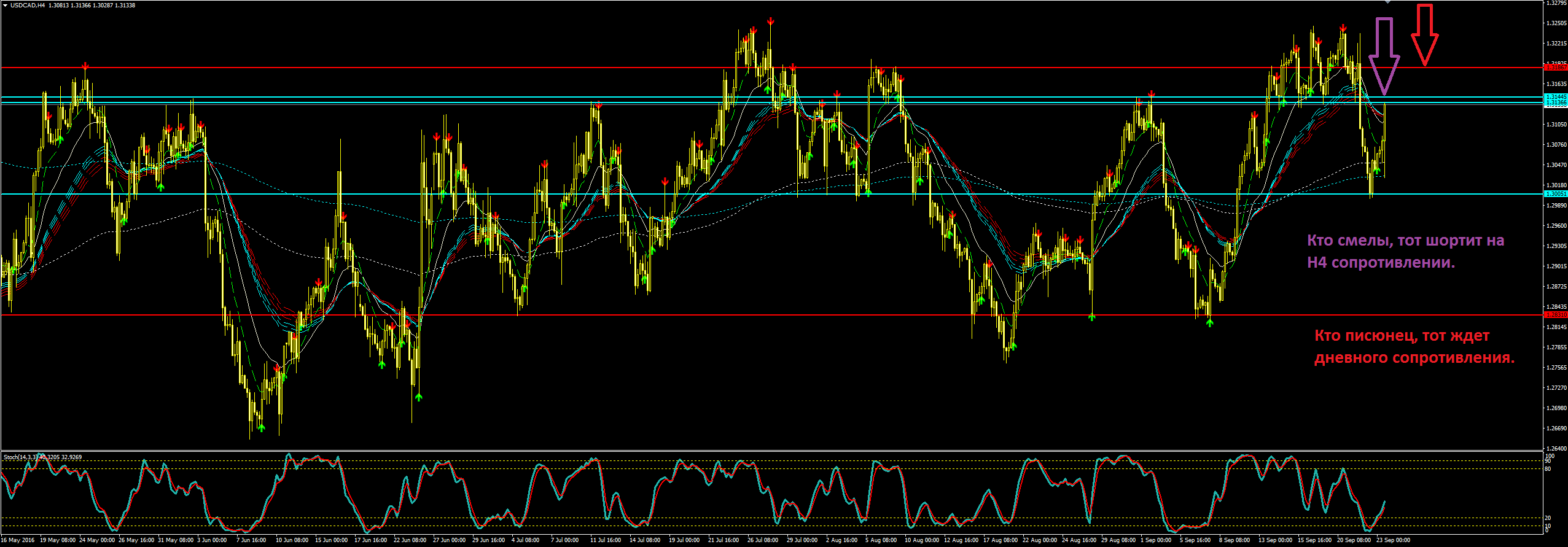Viewport: 1568px width, 547px height.
Task: Click the 19 May 08:00 time label
Action: coord(58,540)
